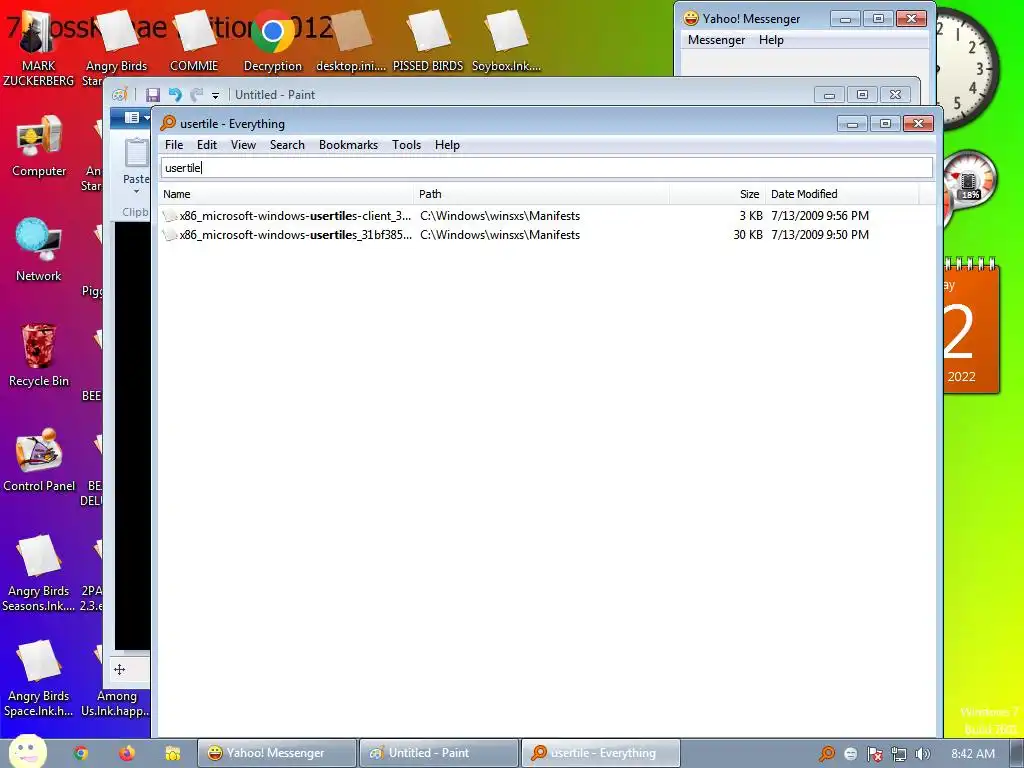Open the Tools menu in Everything
Image resolution: width=1024 pixels, height=768 pixels.
406,145
